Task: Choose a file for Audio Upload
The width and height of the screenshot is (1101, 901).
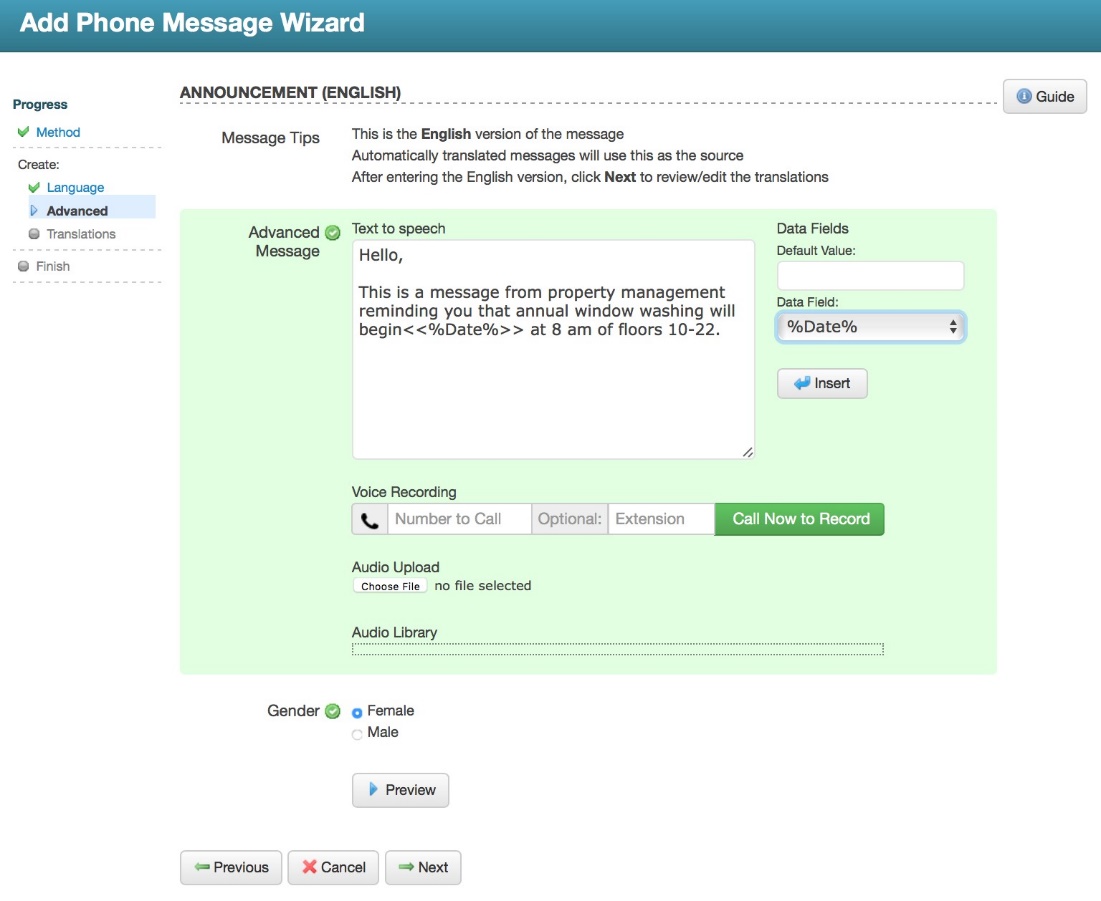Action: [390, 585]
